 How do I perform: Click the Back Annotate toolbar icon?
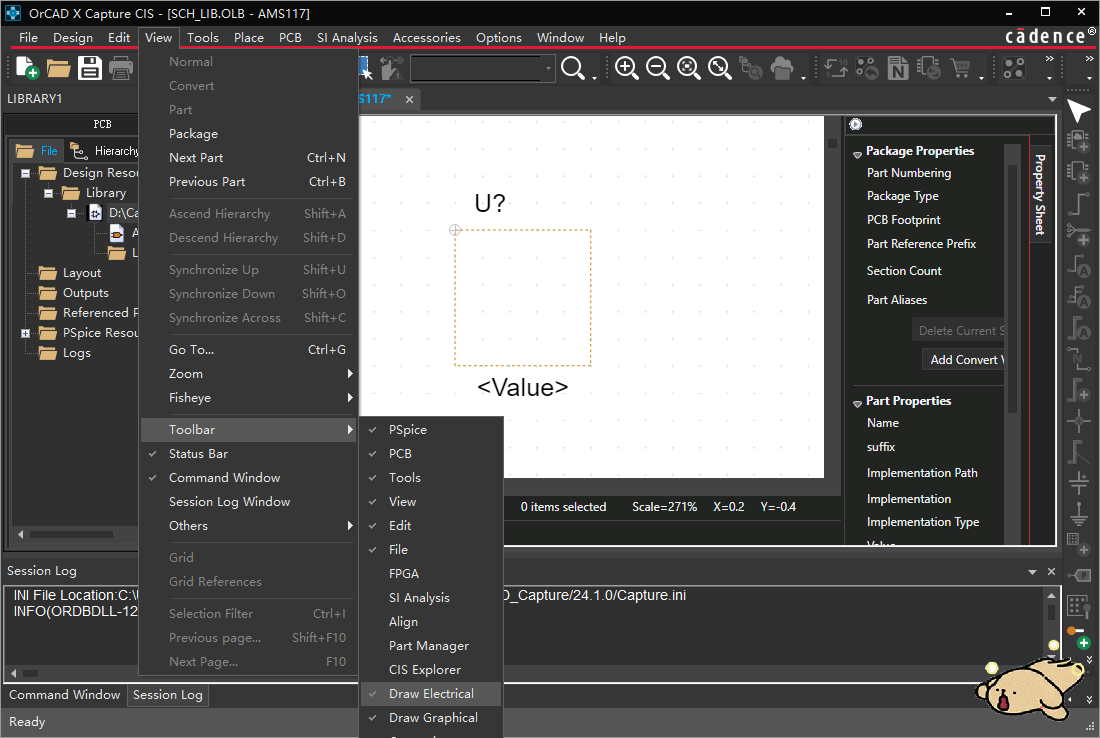[x=867, y=68]
